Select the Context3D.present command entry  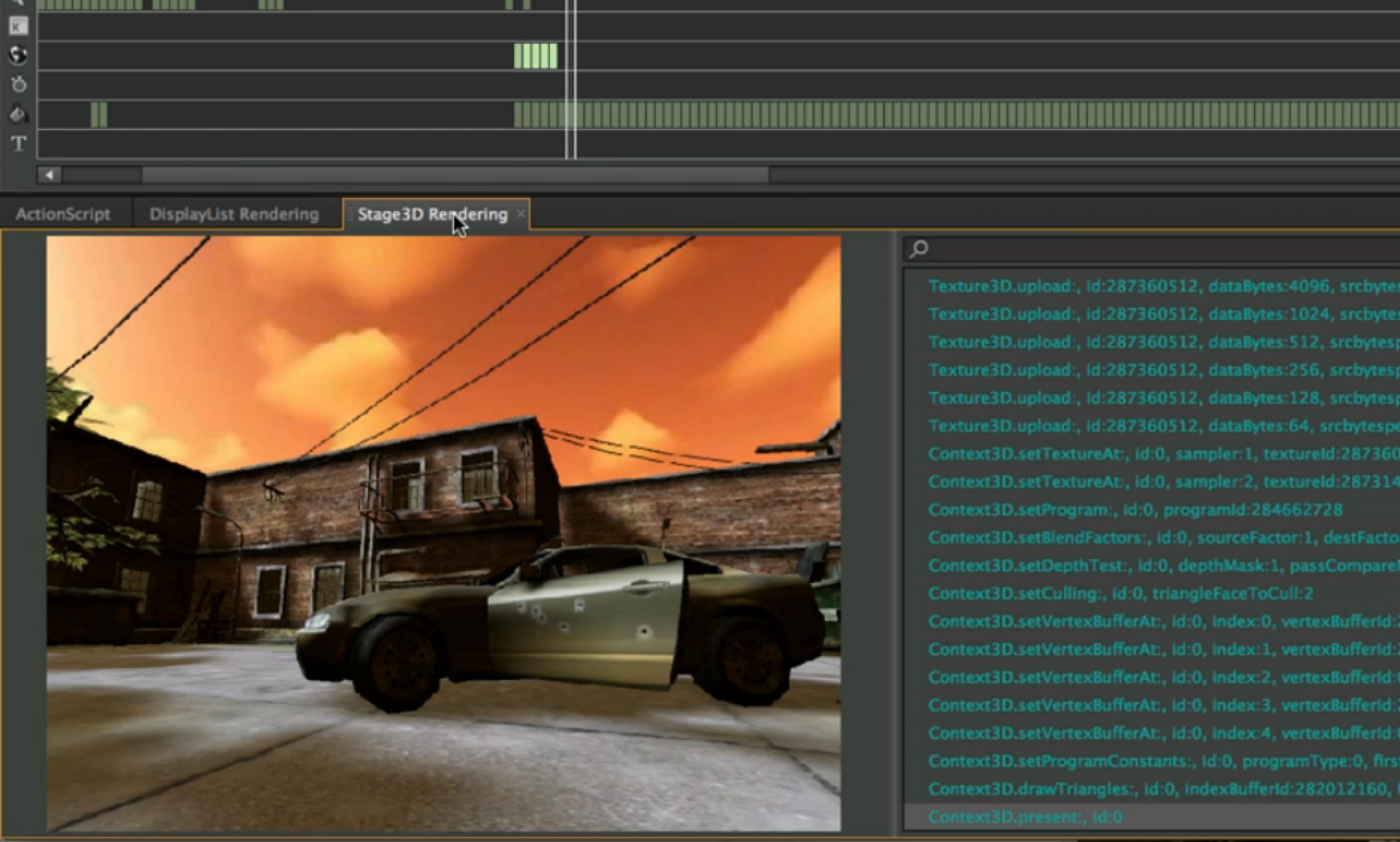1025,817
